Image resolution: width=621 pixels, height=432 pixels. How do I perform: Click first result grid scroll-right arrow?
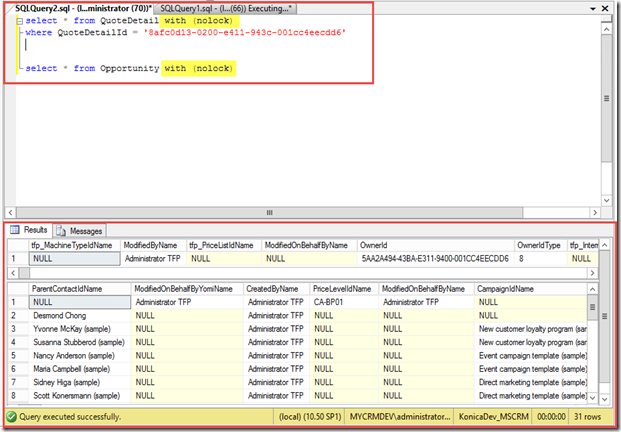click(x=592, y=273)
